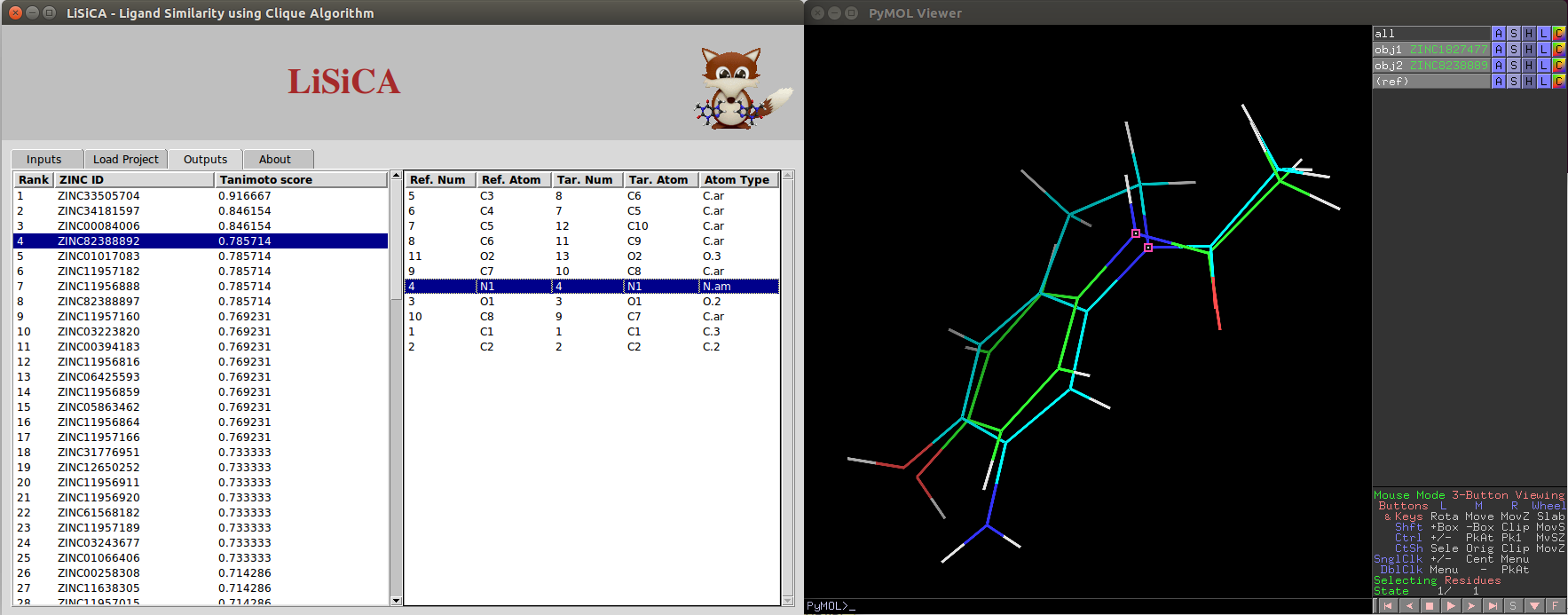The image size is (1568, 615).
Task: Click the S scene button in playback bar
Action: click(x=1513, y=606)
